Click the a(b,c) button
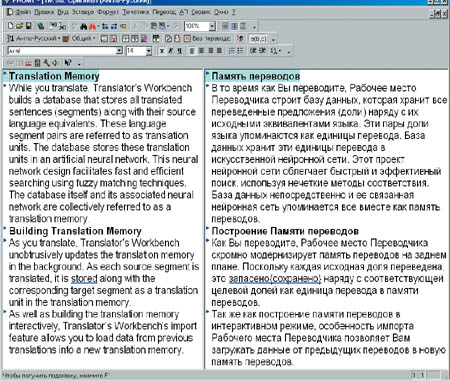 pos(258,39)
